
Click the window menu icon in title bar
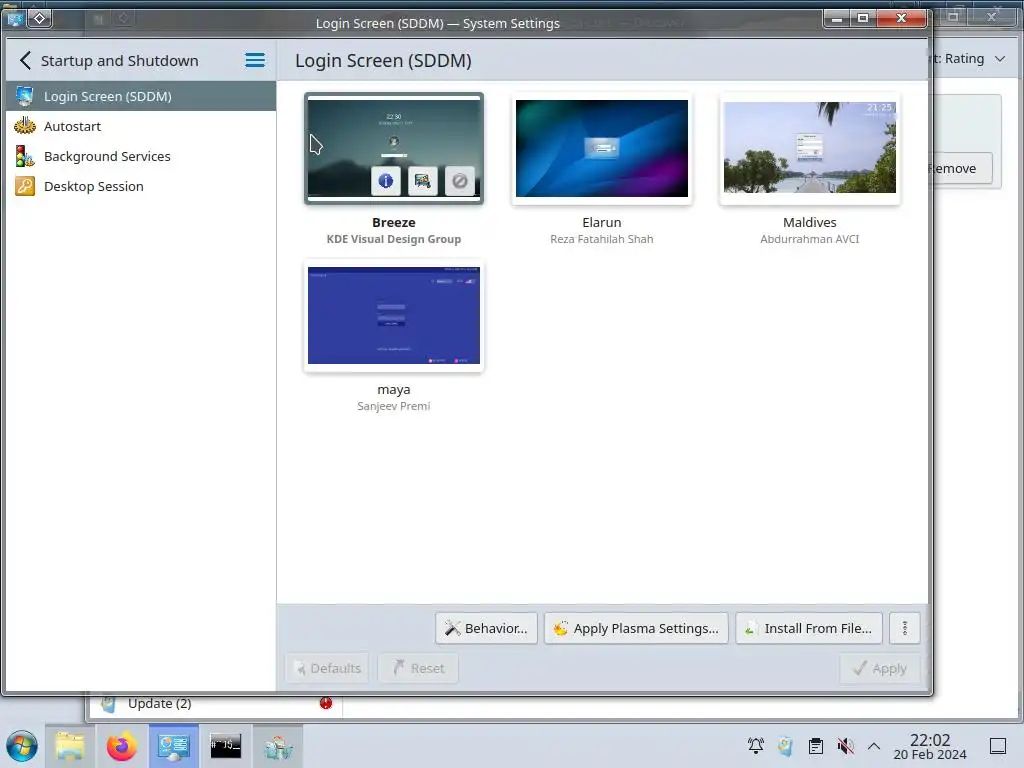(x=14, y=19)
